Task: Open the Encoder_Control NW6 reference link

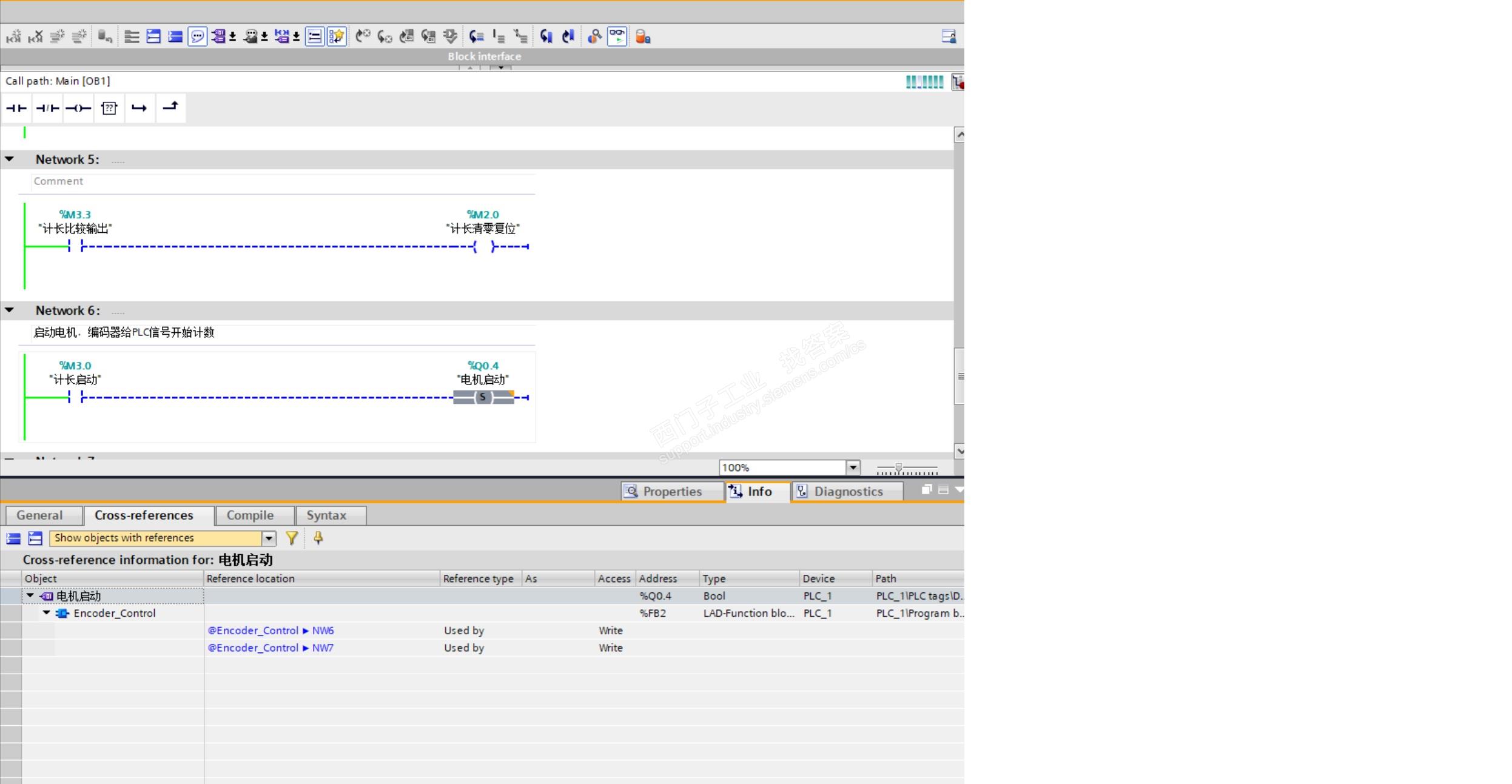Action: coord(270,631)
